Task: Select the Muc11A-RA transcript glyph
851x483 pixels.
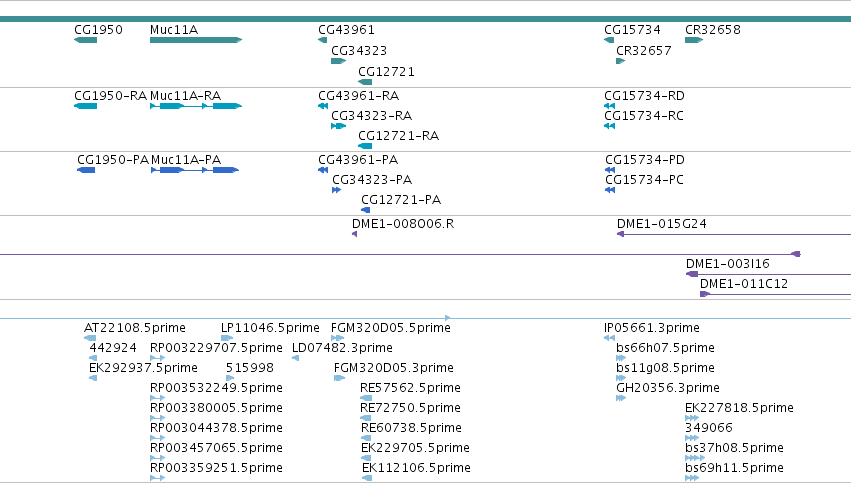Action: tap(196, 106)
